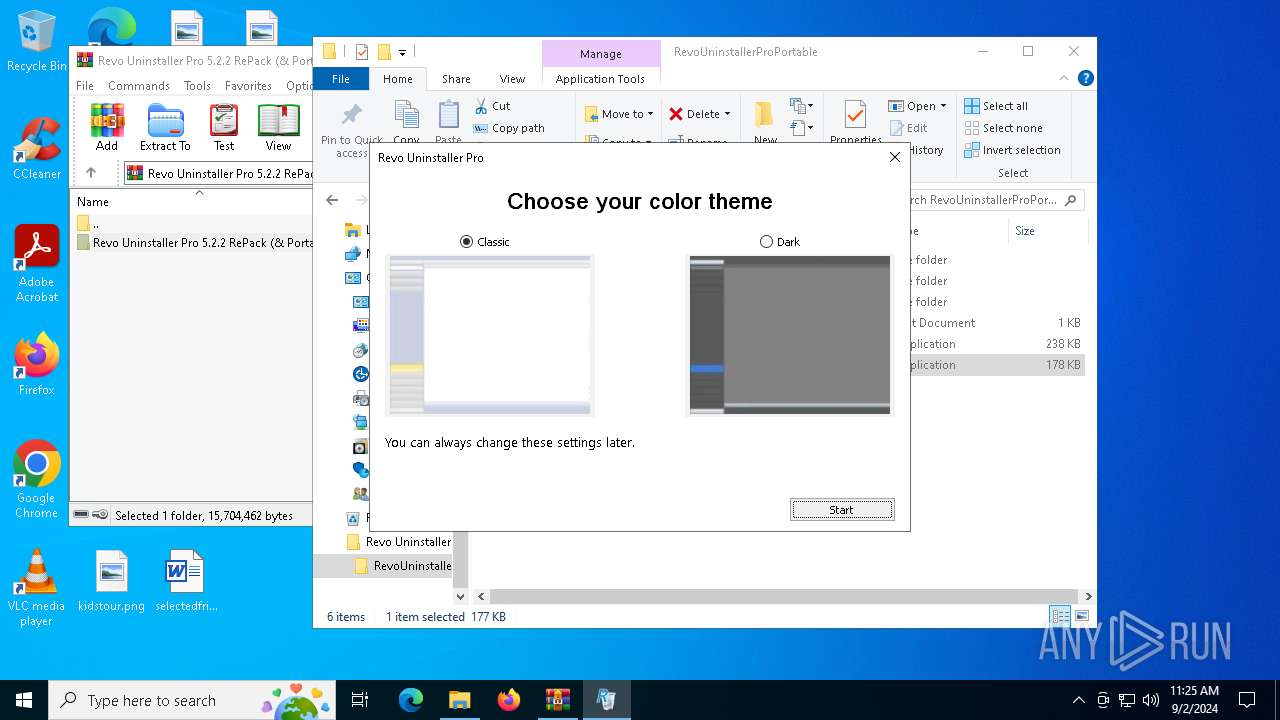This screenshot has width=1280, height=720.
Task: Collapse the File Explorer ribbon
Action: pyautogui.click(x=1064, y=79)
